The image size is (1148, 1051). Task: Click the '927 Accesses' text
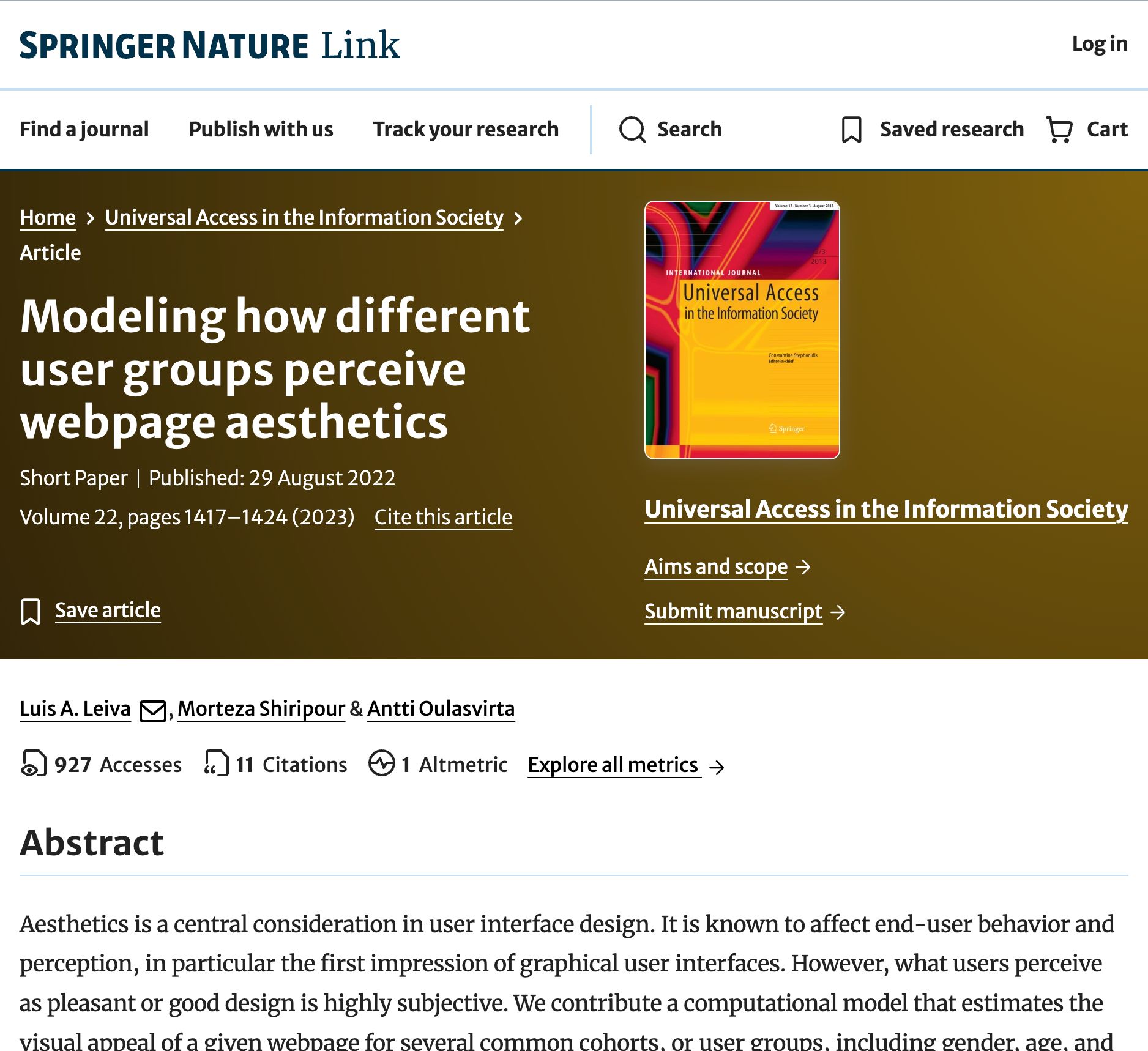coord(118,765)
